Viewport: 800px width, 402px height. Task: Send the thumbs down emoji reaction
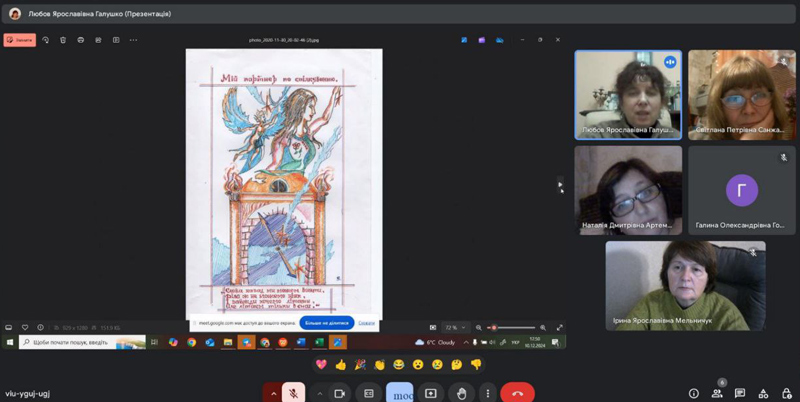[x=476, y=365]
